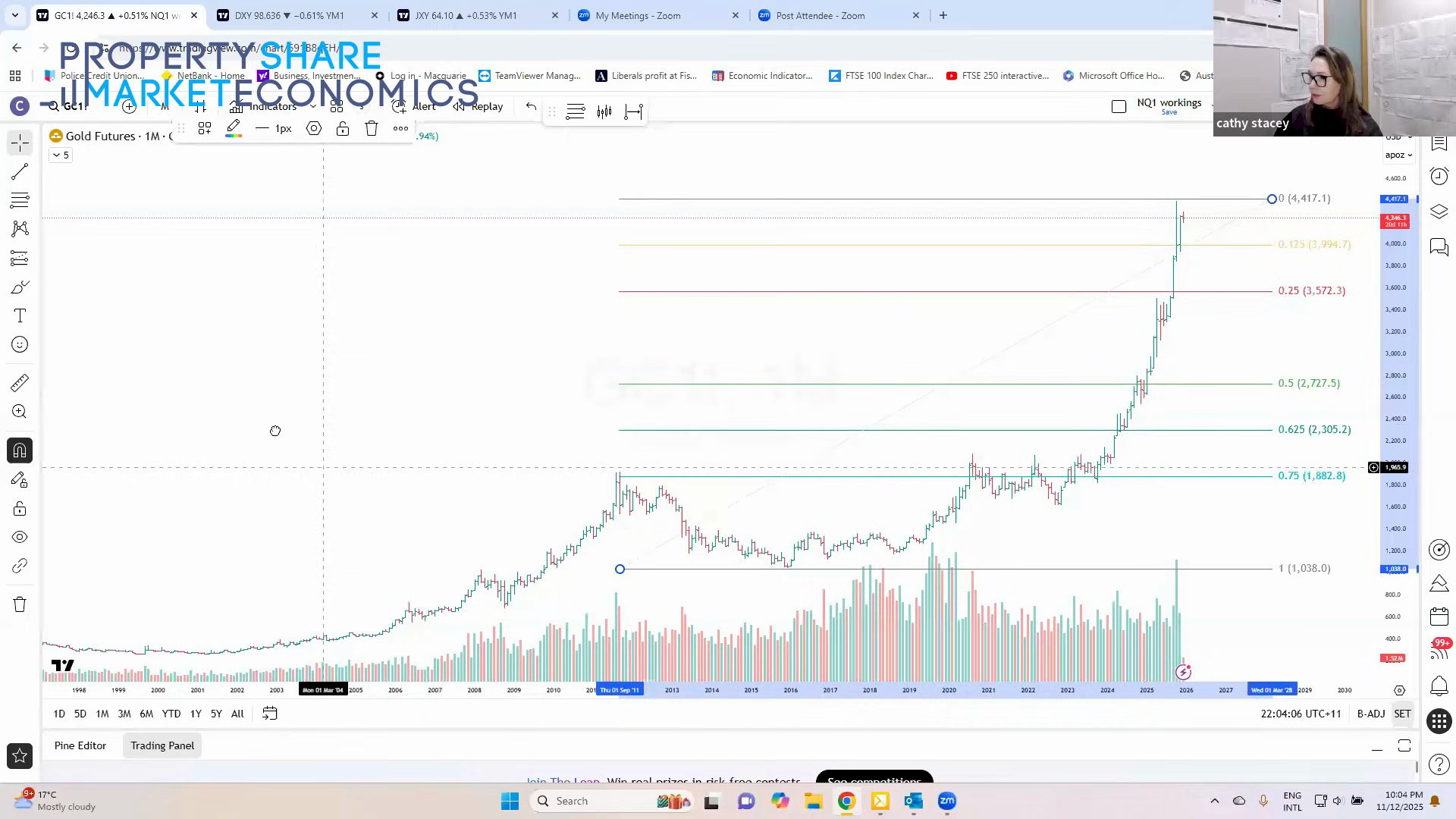Select the Text annotation tool
This screenshot has height=819, width=1456.
pos(19,315)
